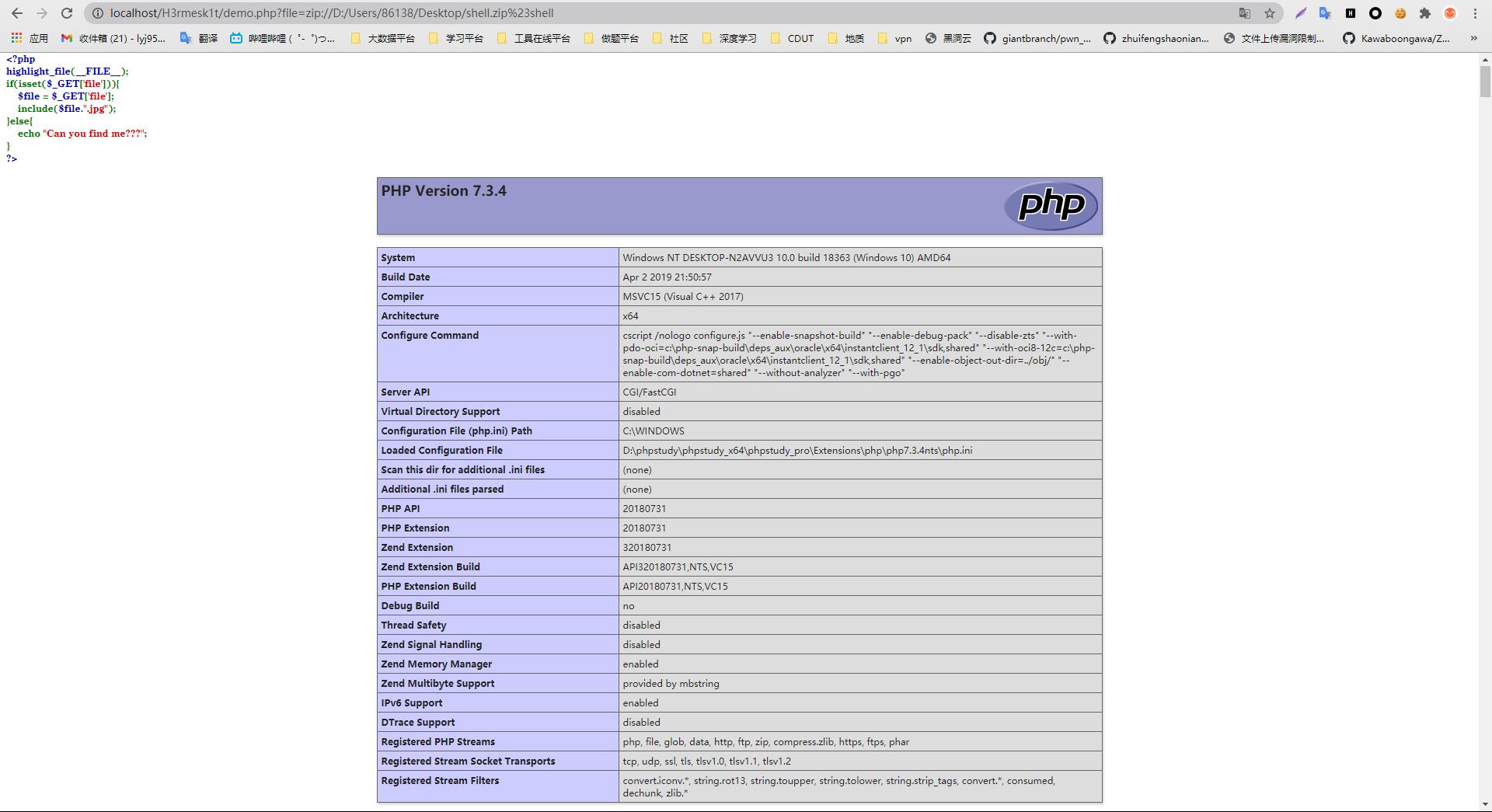Click the 'PHP Version 7.3.4' heading
The width and height of the screenshot is (1492, 812).
click(444, 191)
